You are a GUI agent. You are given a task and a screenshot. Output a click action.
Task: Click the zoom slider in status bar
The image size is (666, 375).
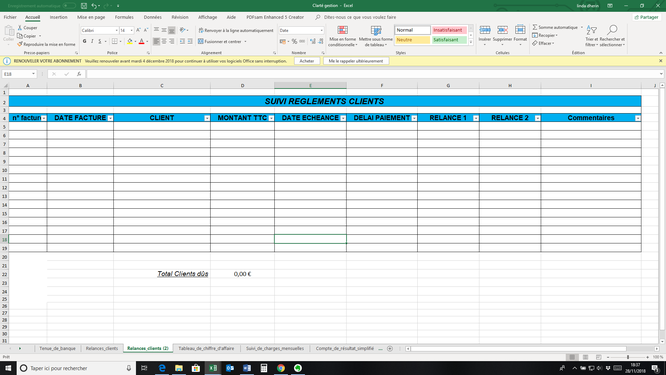pyautogui.click(x=628, y=357)
